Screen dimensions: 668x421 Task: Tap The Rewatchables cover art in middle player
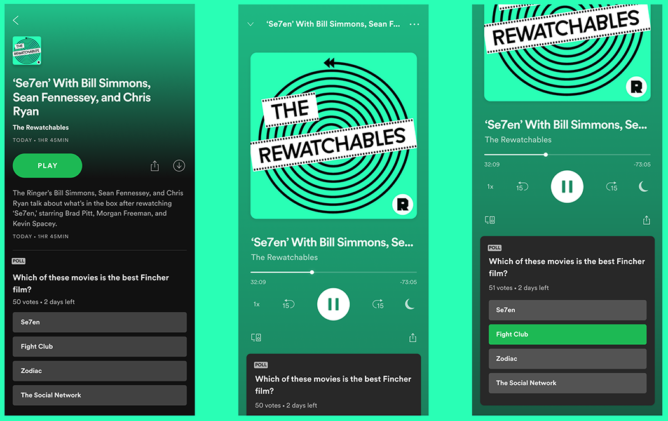[x=334, y=136]
